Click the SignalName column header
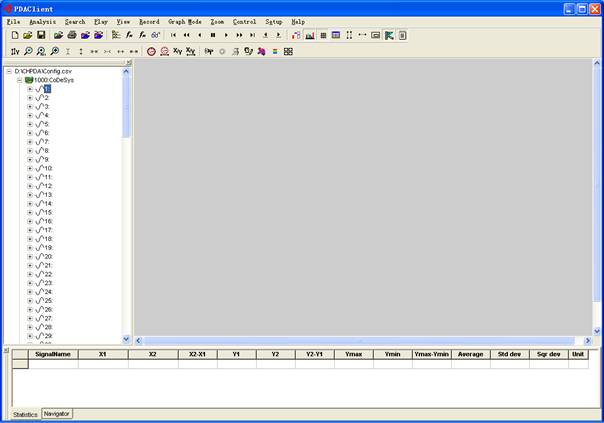The image size is (604, 423). tap(53, 354)
